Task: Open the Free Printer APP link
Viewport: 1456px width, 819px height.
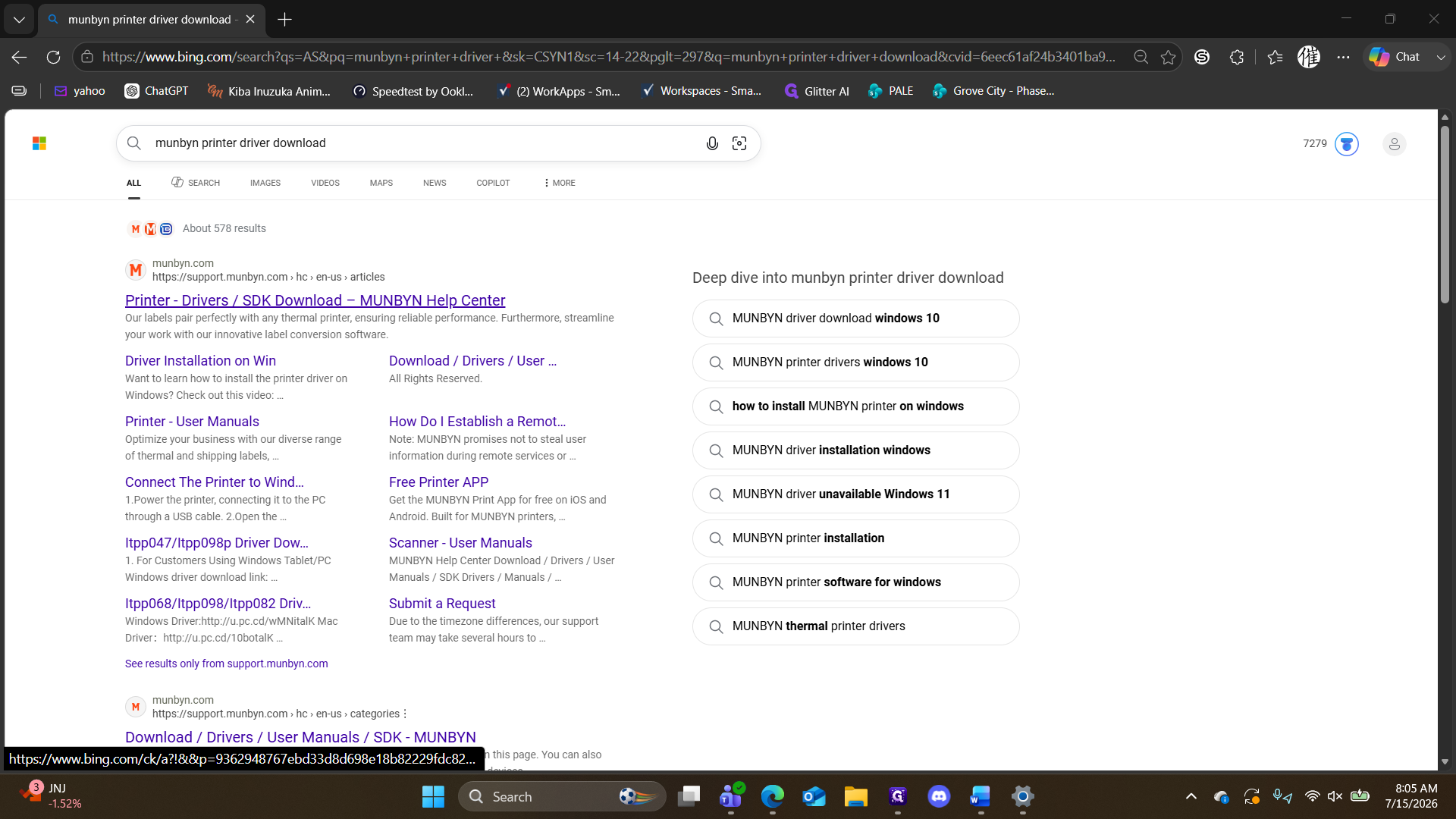Action: [438, 482]
